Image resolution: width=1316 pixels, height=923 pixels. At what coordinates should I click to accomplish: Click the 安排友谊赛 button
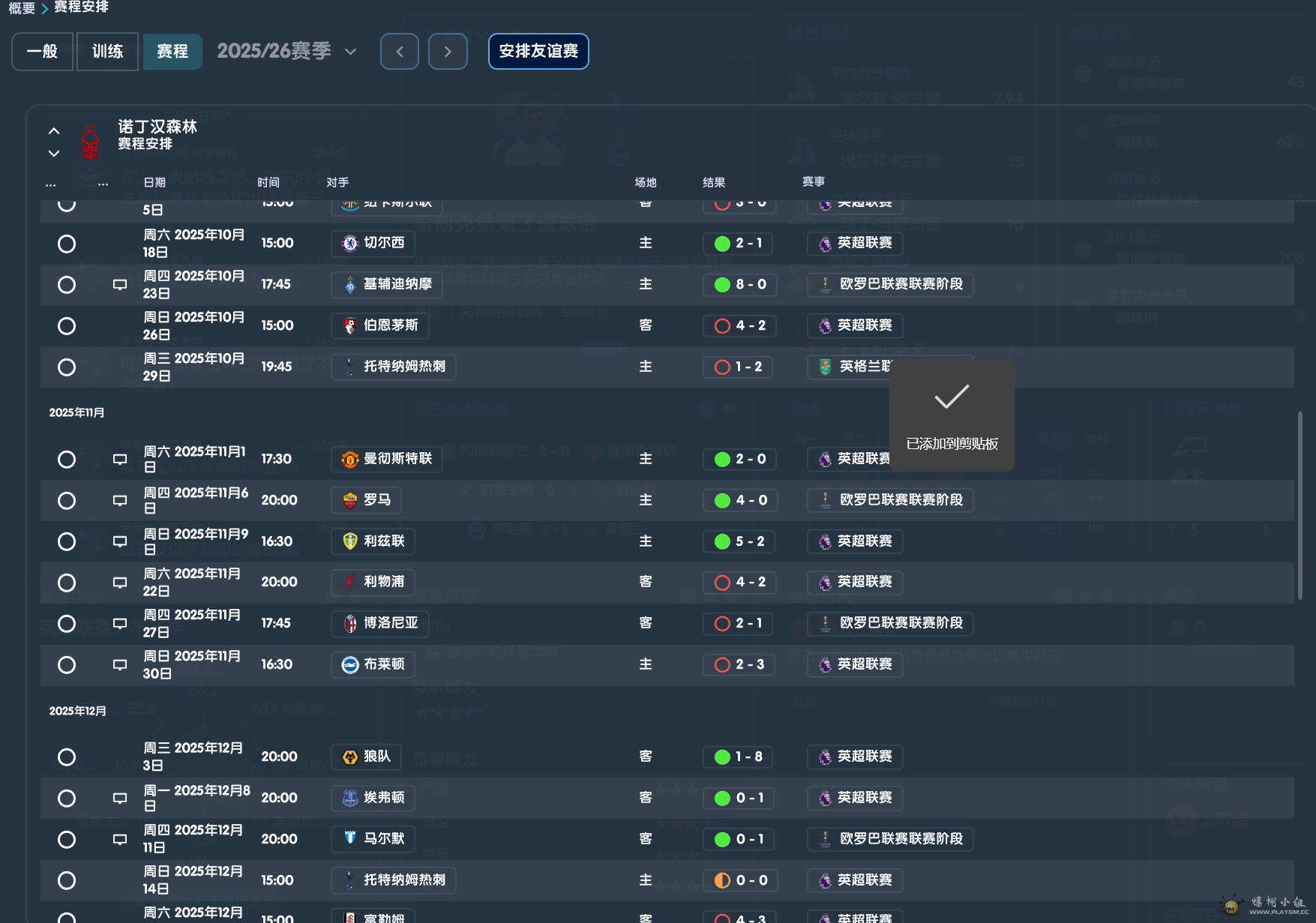[x=538, y=51]
